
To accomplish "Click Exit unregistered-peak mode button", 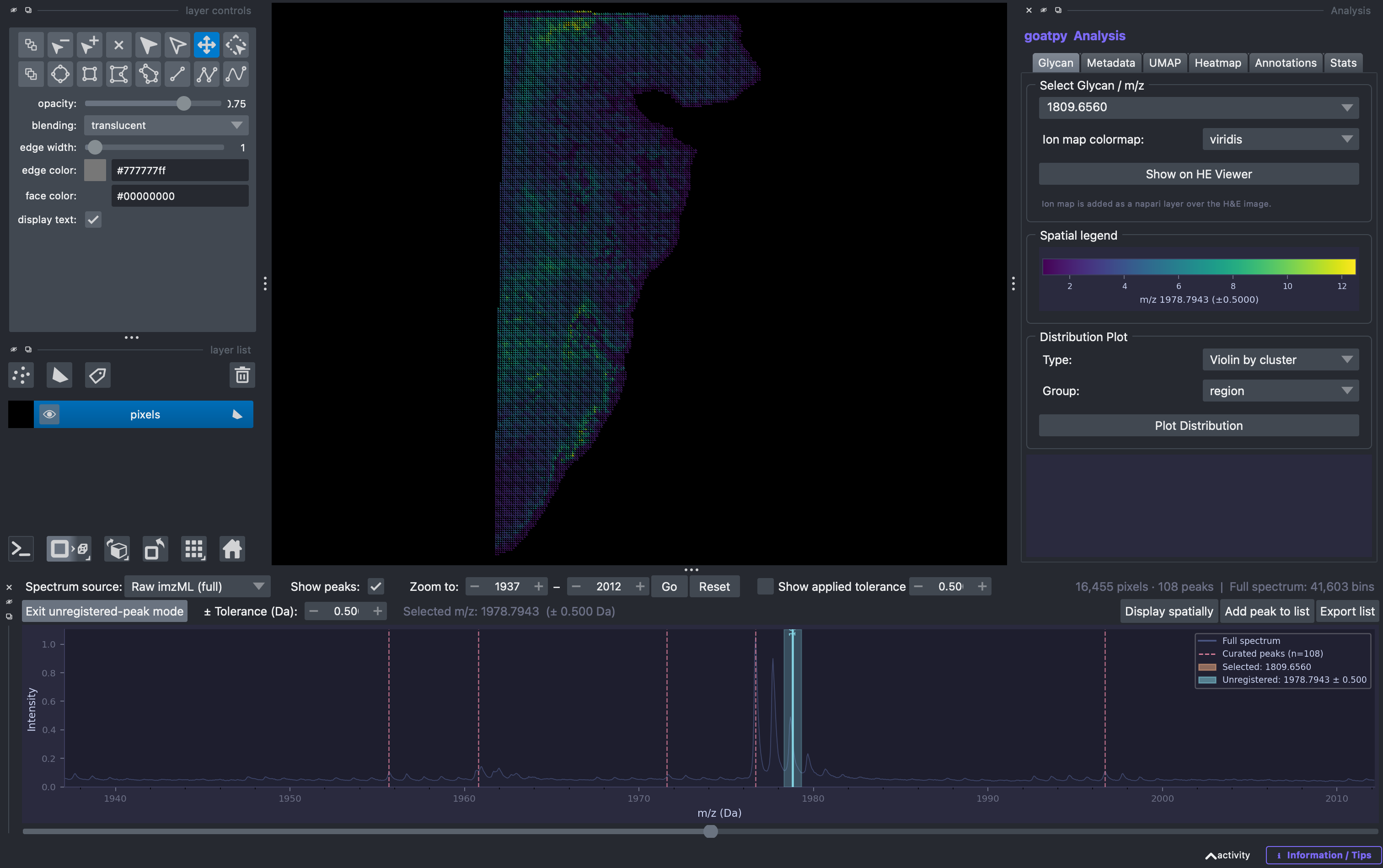I will tap(104, 611).
